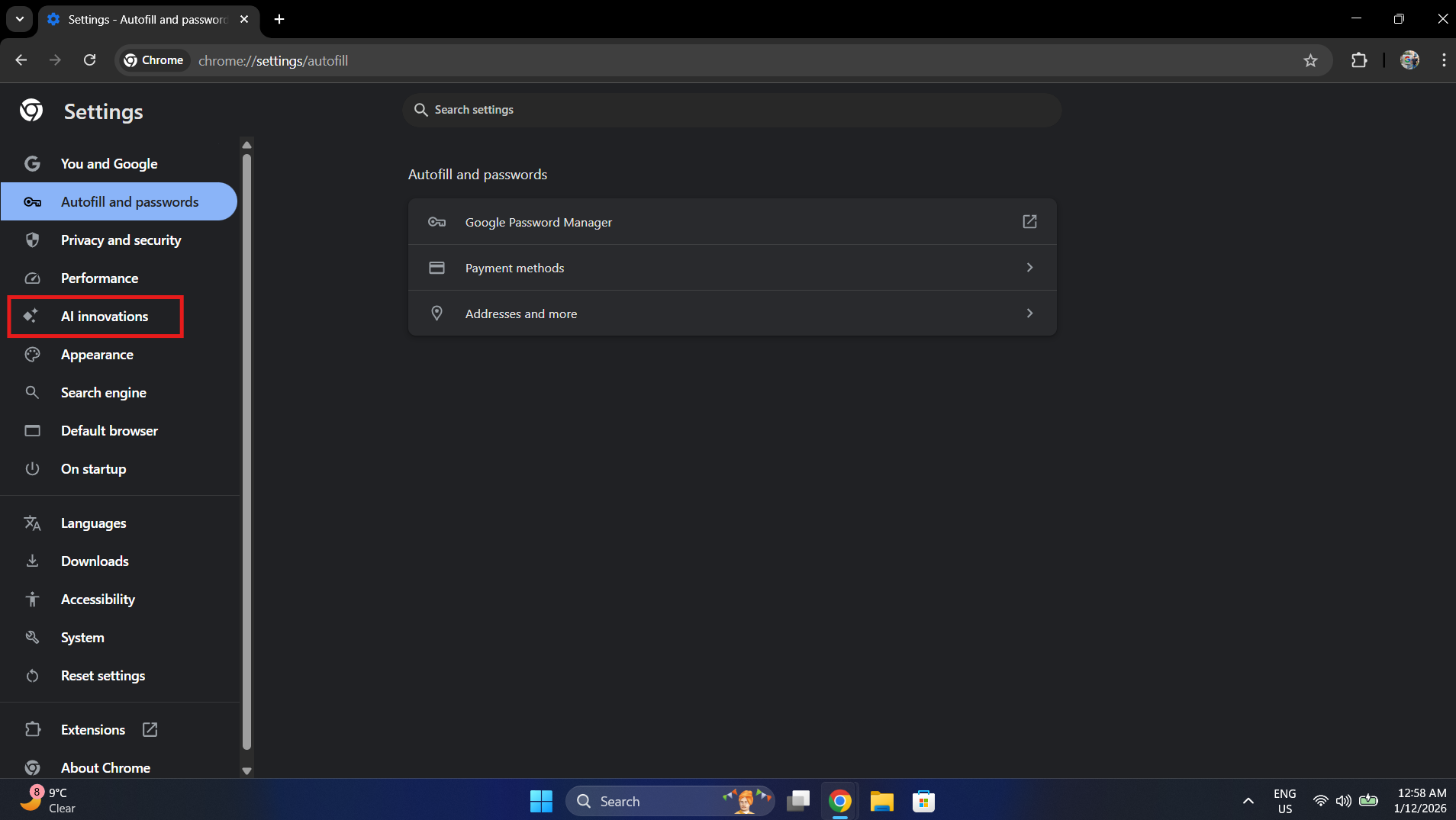Click the Languages translation icon

(x=33, y=523)
